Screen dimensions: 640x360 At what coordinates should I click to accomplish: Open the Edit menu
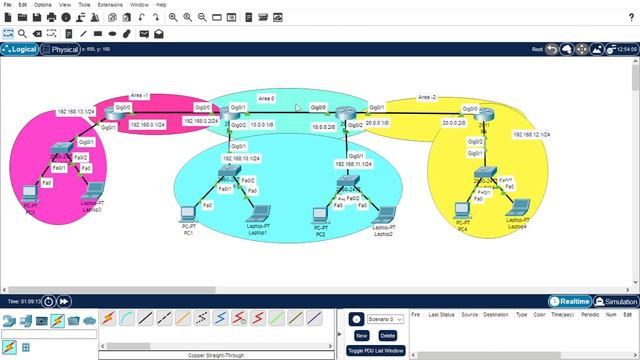(x=23, y=5)
